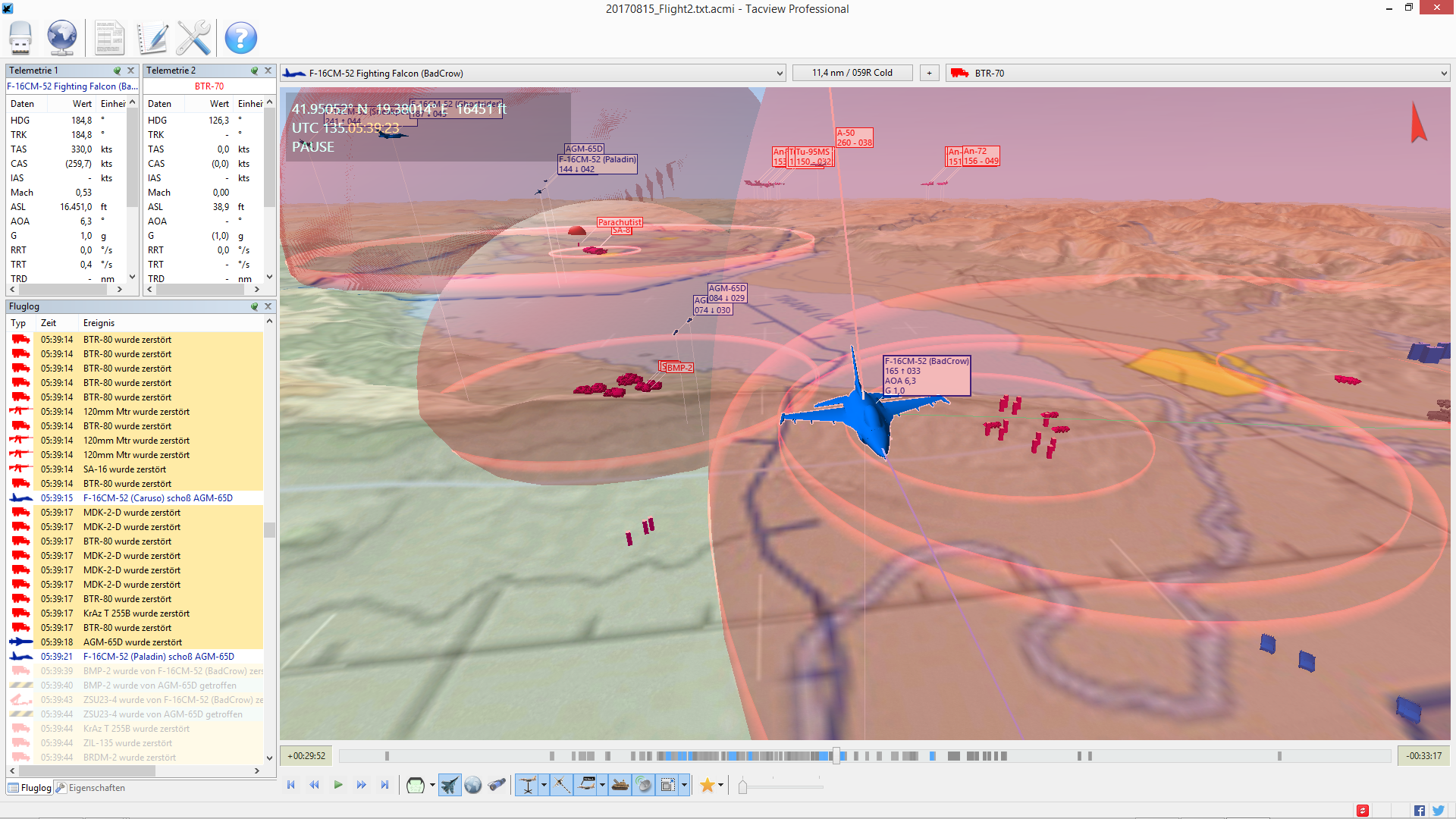Click the 11,4 nm / 059R Cold readout
The height and width of the screenshot is (819, 1456).
tap(852, 74)
